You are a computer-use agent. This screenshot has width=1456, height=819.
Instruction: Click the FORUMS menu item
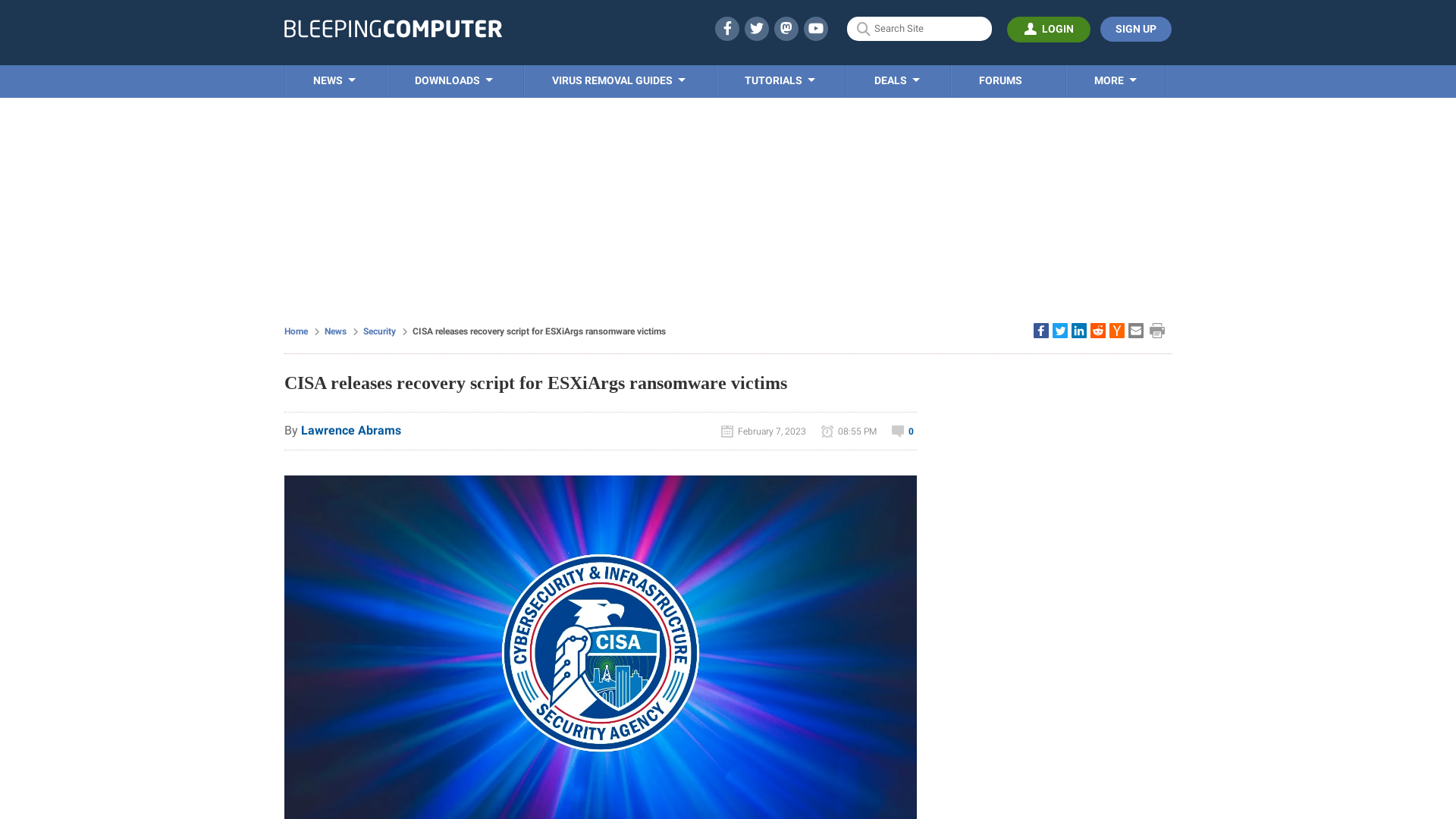tap(1000, 80)
